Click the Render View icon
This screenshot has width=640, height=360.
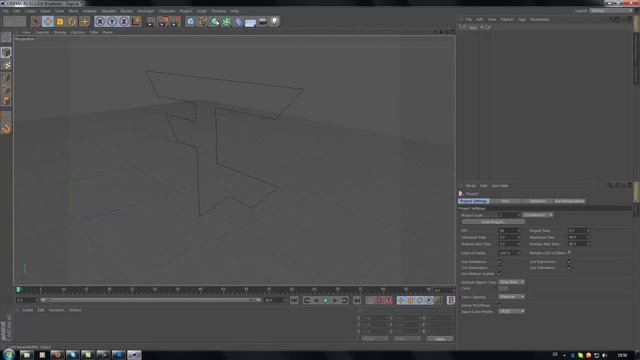[150, 21]
